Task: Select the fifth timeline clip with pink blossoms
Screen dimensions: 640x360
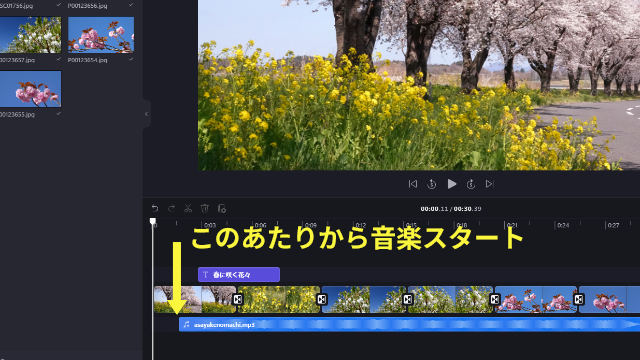Action: [x=536, y=300]
